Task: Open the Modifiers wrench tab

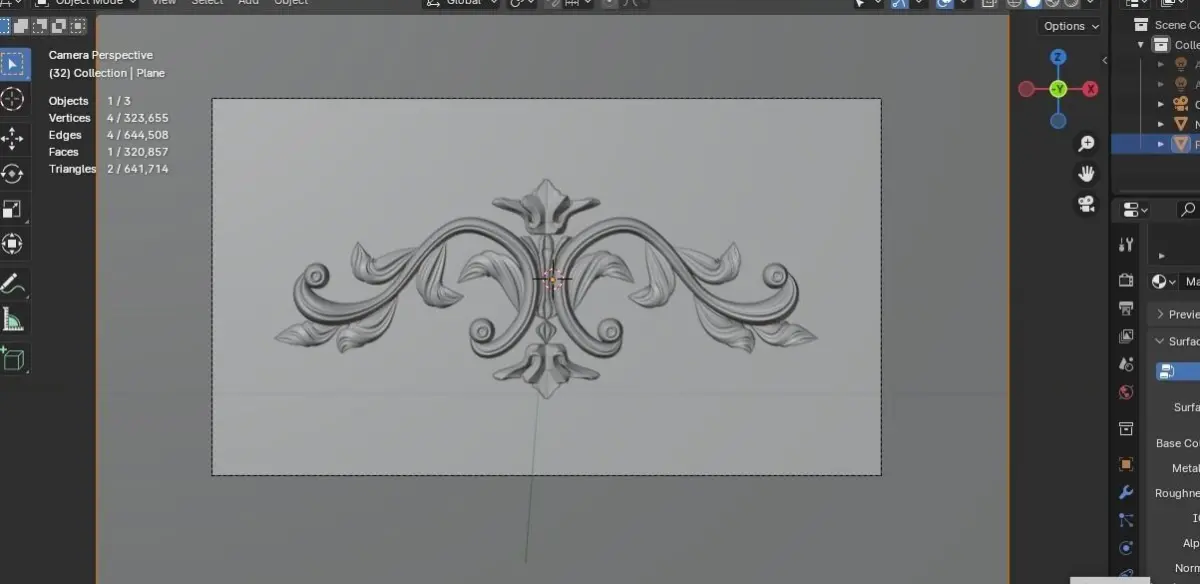Action: coord(1126,492)
